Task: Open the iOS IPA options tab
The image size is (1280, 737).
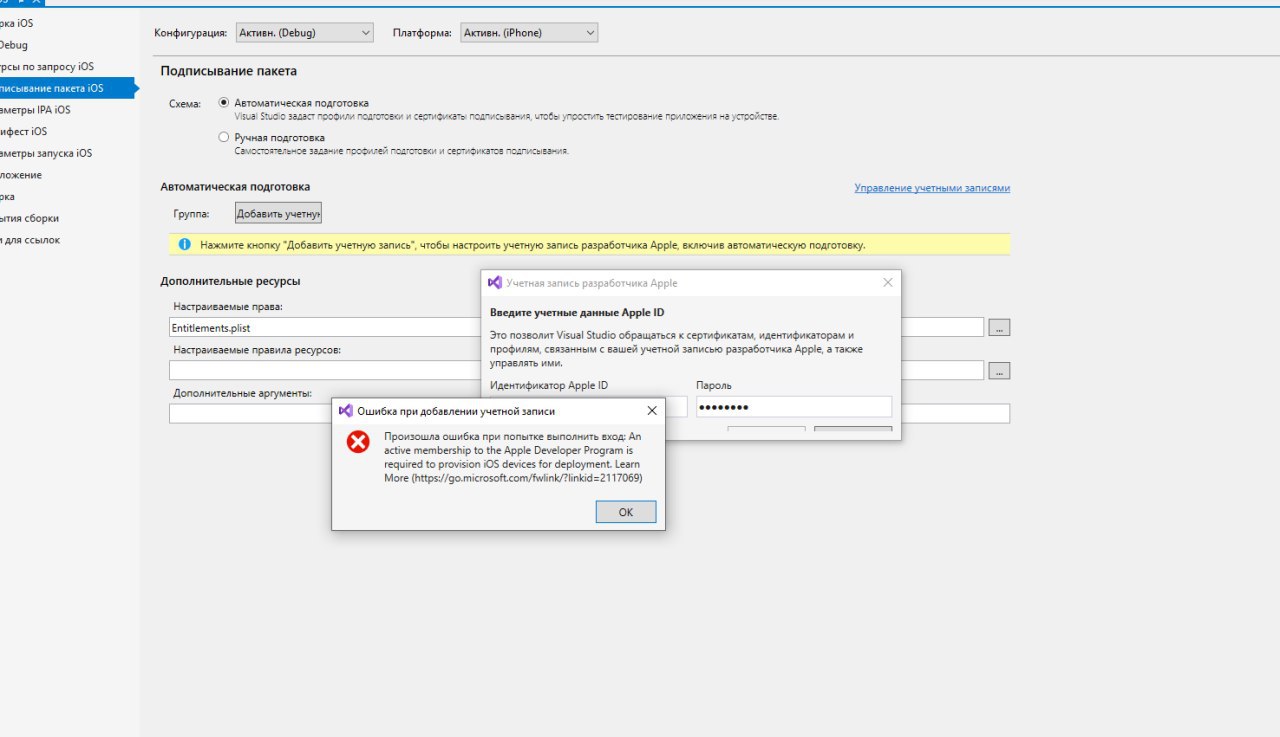Action: (35, 110)
